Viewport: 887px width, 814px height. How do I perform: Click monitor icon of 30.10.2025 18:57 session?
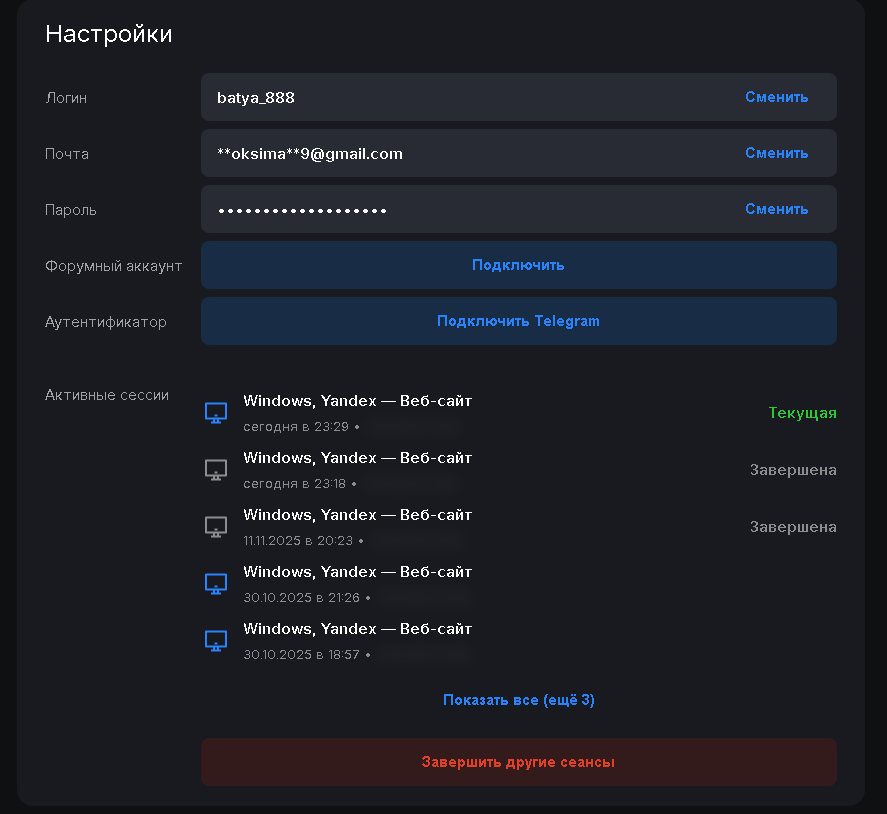click(x=216, y=639)
